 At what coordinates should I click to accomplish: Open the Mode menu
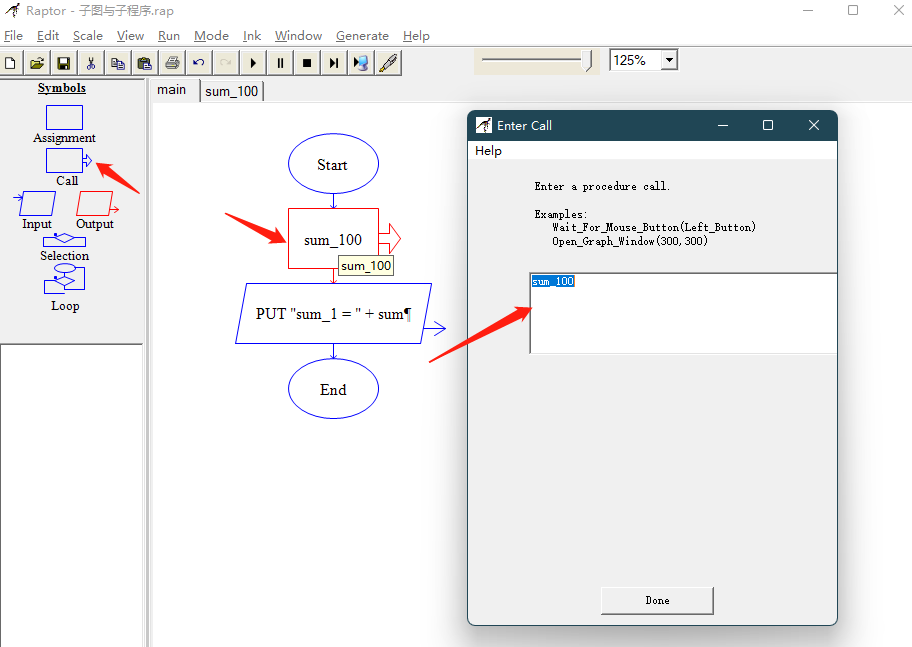[x=211, y=36]
